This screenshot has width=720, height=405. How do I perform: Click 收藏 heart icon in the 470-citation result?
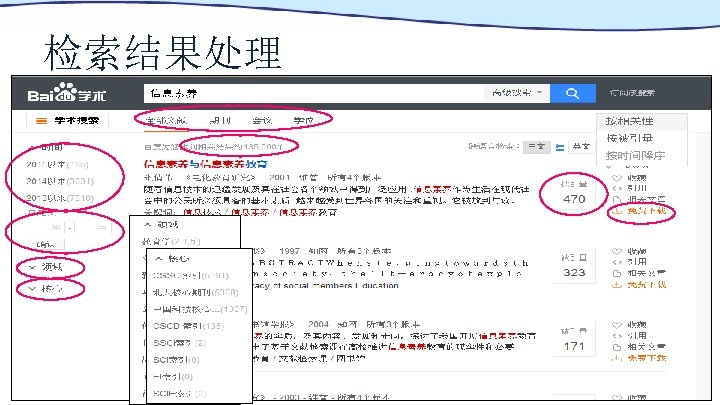tap(617, 178)
